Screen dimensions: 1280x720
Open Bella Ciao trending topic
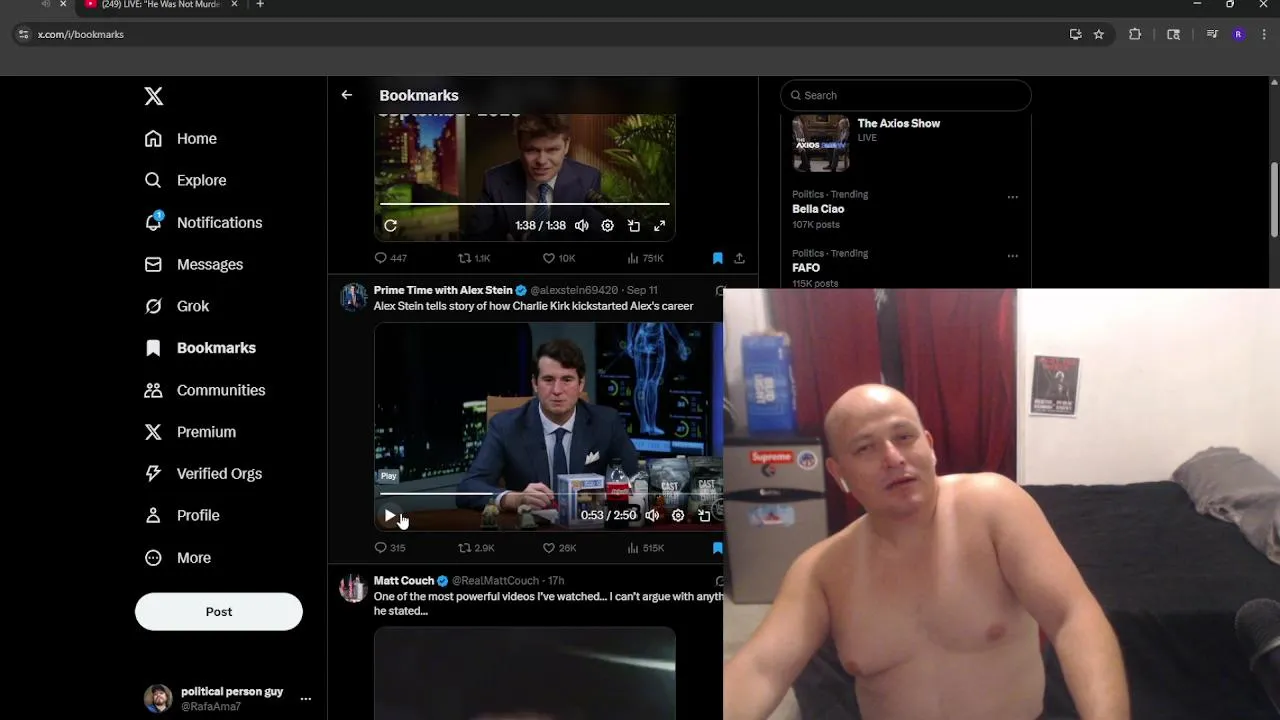tap(818, 209)
